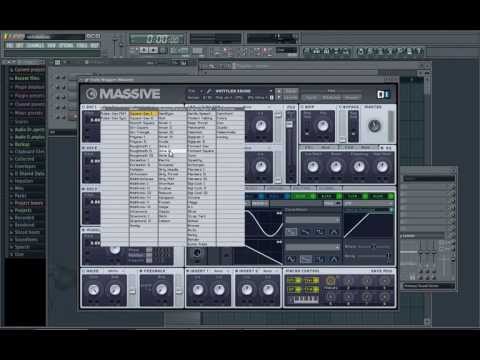
Task: Click the Noise color knob
Action: [94, 289]
